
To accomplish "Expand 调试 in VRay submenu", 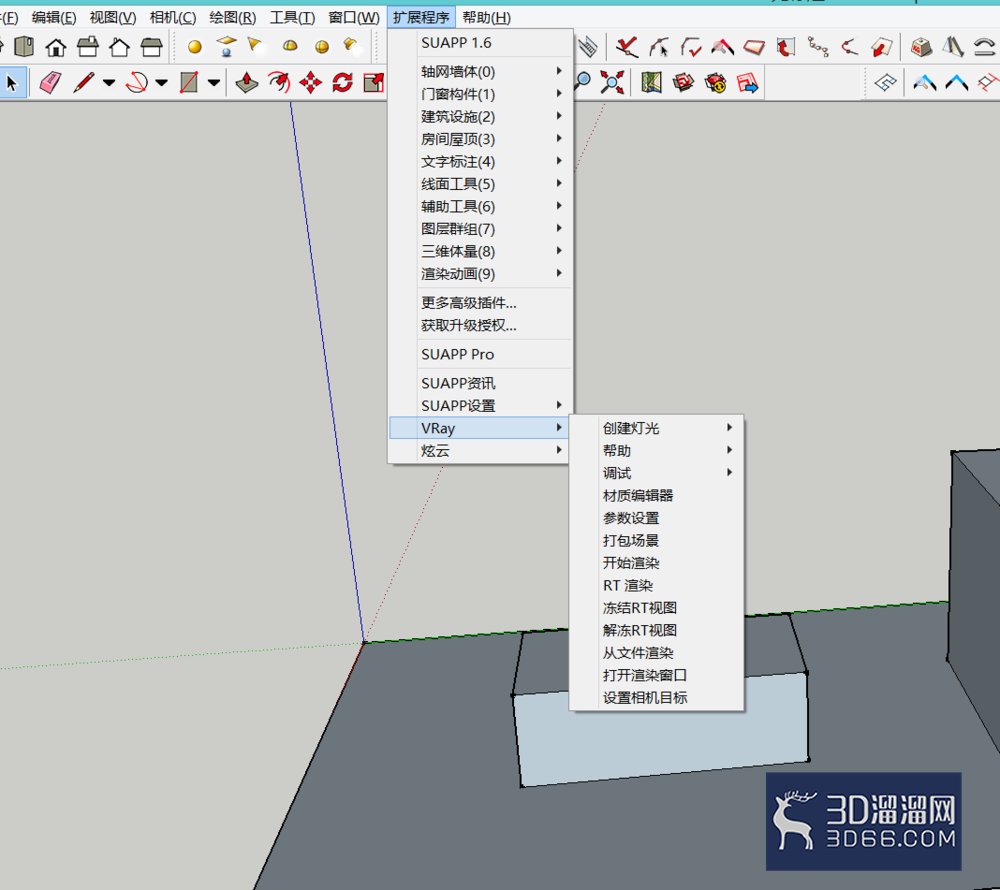I will click(657, 473).
